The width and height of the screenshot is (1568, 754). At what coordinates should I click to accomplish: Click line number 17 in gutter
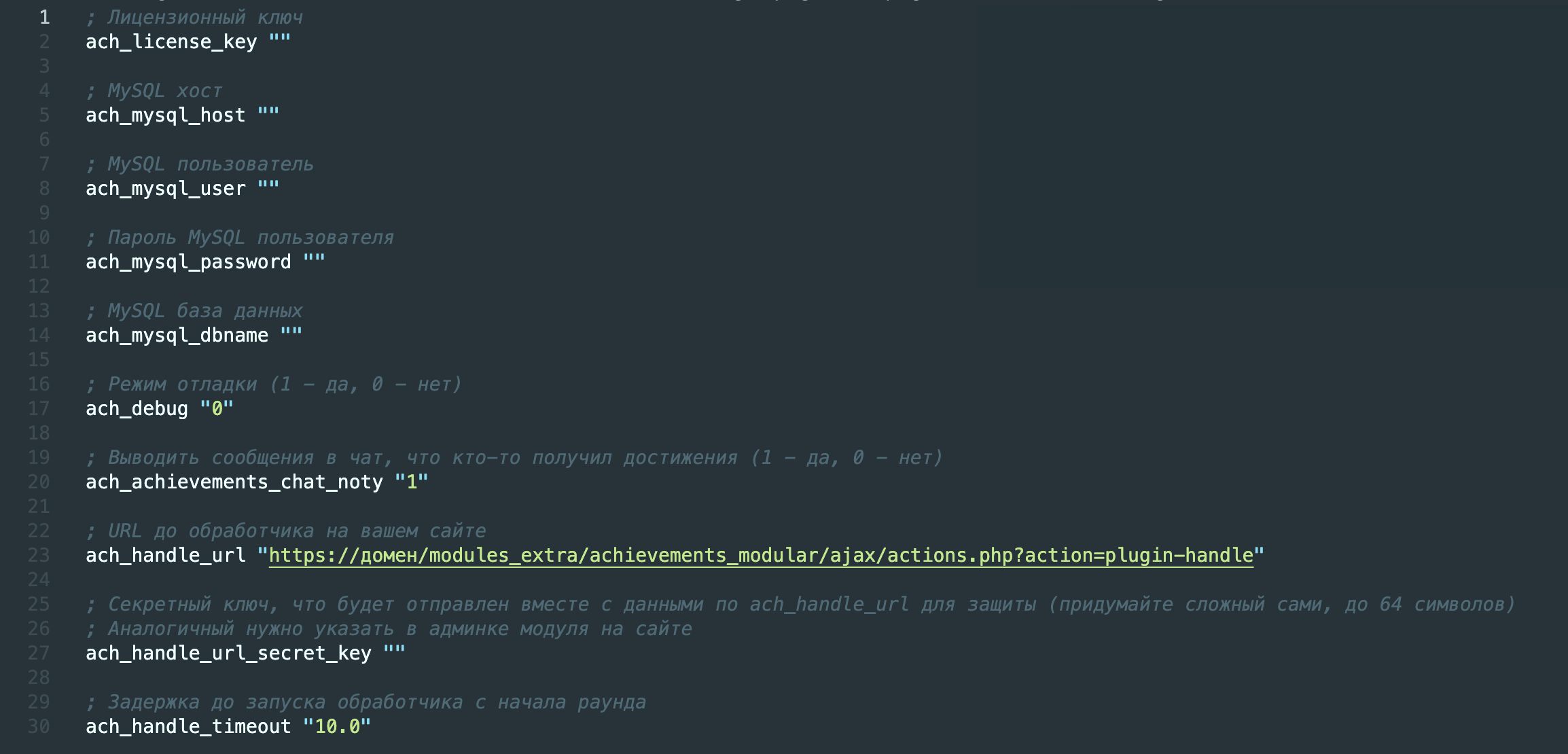click(x=39, y=409)
